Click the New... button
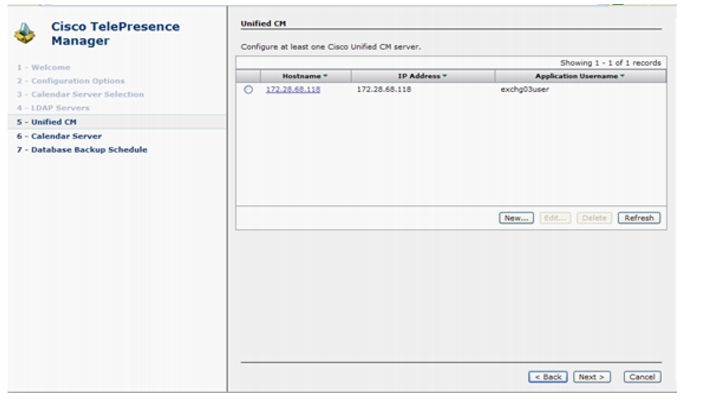Screen dimensions: 703x399 point(516,218)
